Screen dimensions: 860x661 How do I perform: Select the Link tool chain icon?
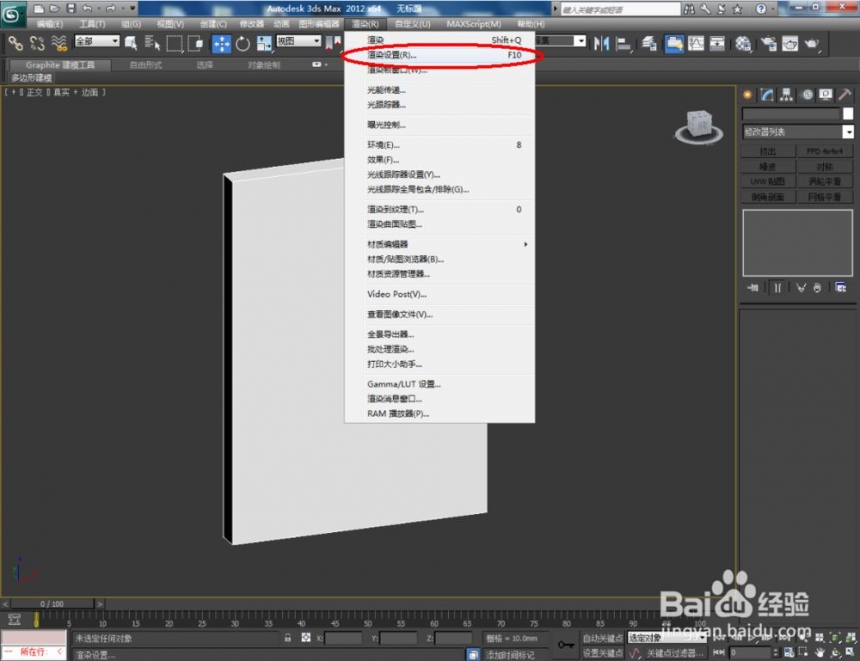pyautogui.click(x=15, y=43)
